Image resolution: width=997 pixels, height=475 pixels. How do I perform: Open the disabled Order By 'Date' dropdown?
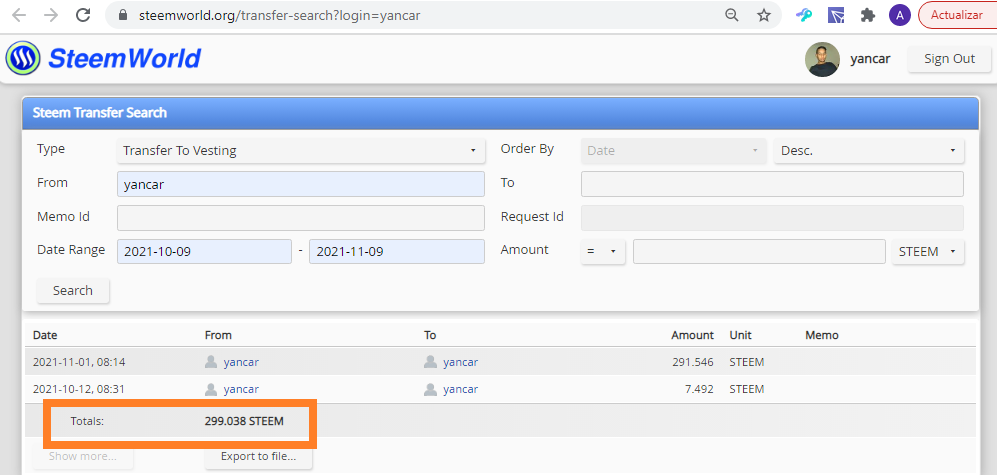click(x=673, y=151)
